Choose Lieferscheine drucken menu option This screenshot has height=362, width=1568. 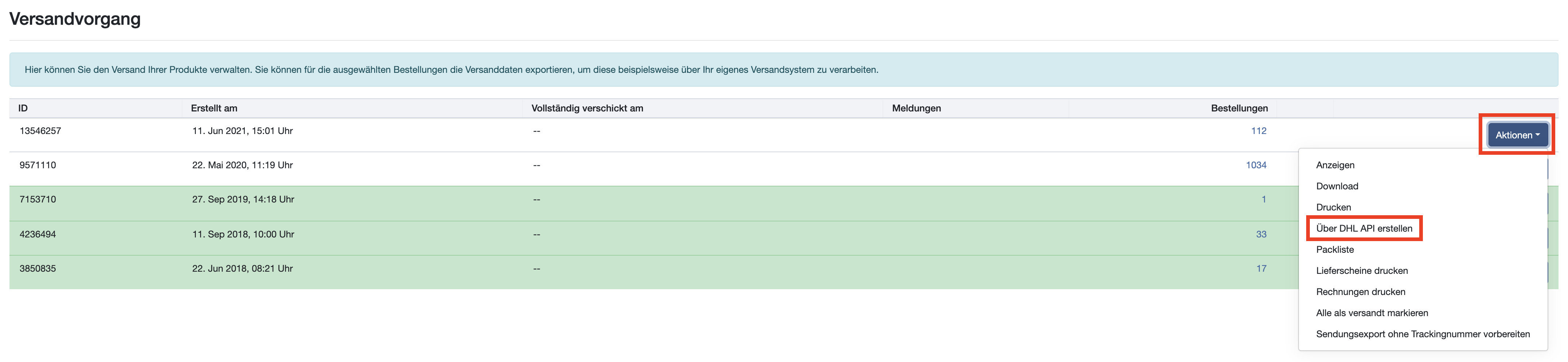tap(1361, 271)
